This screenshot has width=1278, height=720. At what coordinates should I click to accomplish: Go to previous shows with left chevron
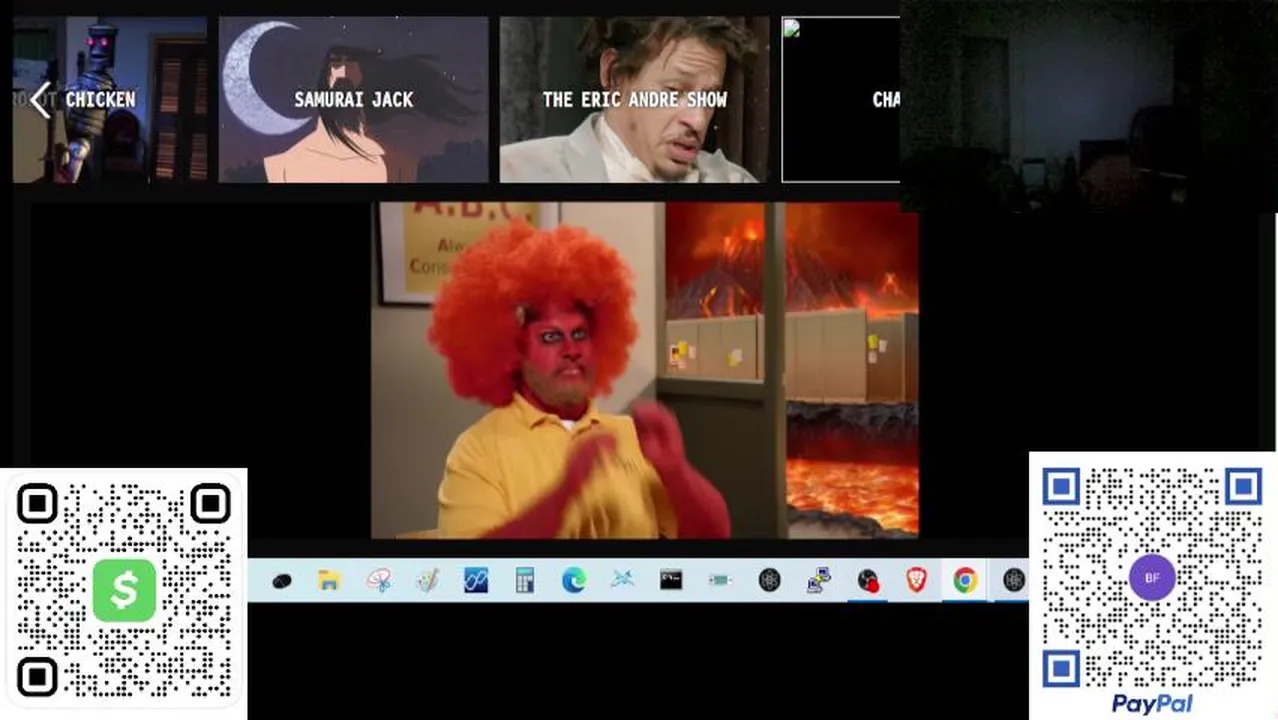click(x=40, y=100)
